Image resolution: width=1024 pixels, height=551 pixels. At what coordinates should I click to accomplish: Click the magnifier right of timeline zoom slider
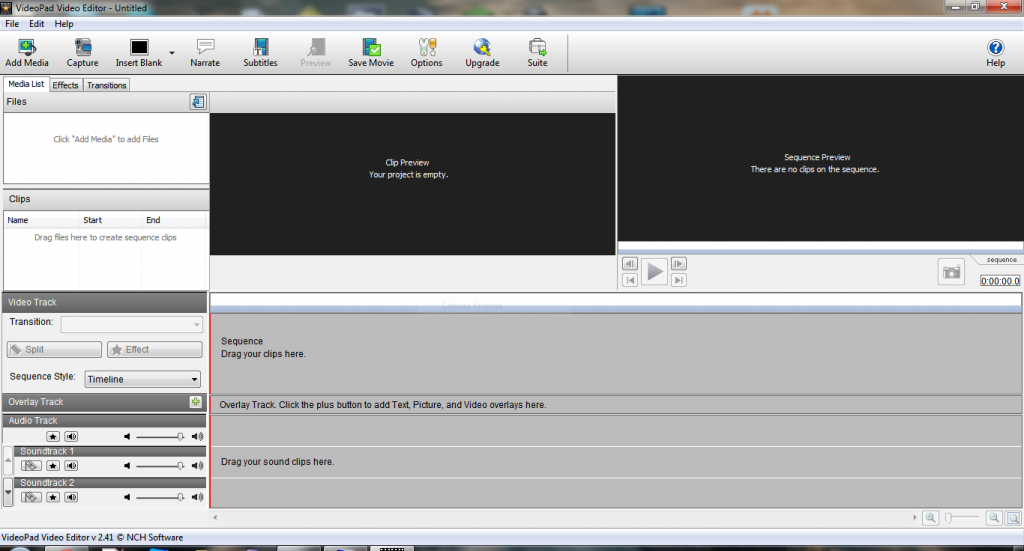point(994,518)
